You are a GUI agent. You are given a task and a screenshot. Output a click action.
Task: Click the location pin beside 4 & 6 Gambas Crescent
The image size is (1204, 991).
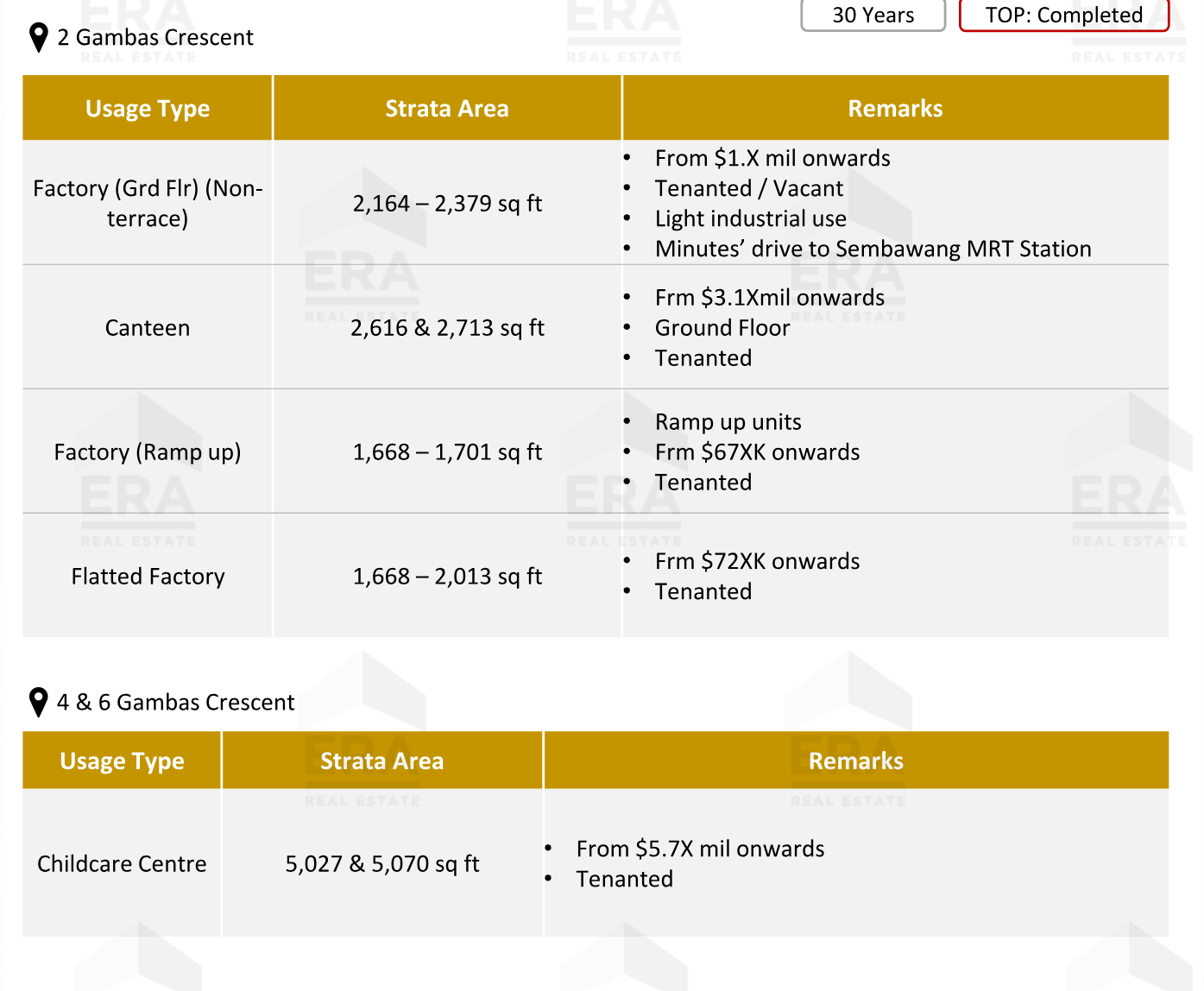(x=38, y=703)
